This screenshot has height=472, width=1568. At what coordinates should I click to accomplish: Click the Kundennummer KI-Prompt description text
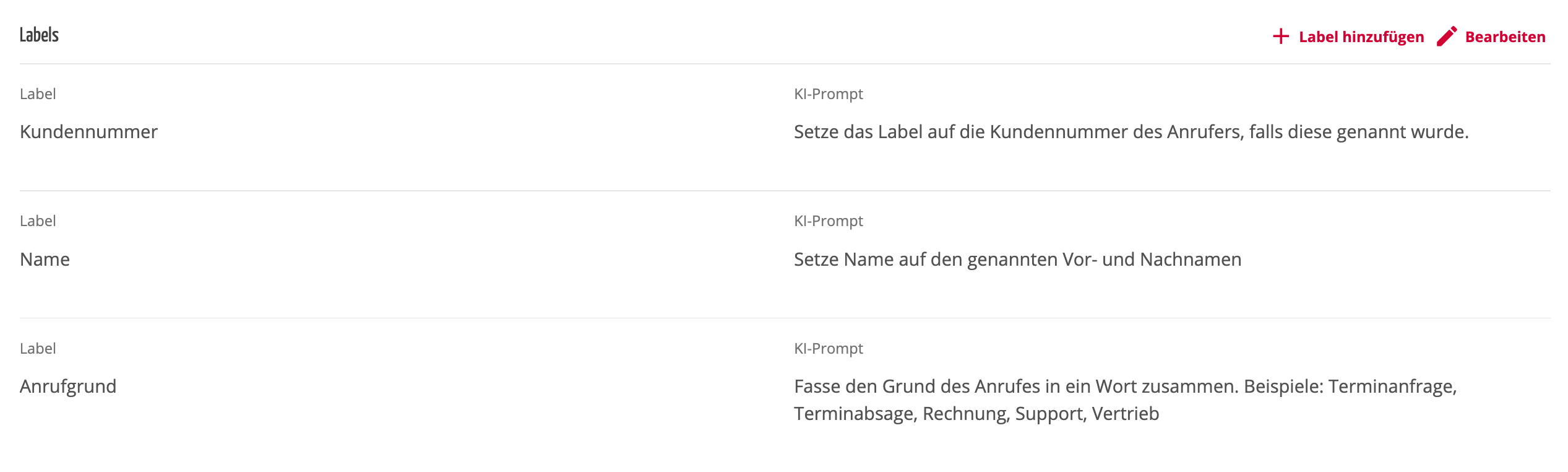[1131, 132]
